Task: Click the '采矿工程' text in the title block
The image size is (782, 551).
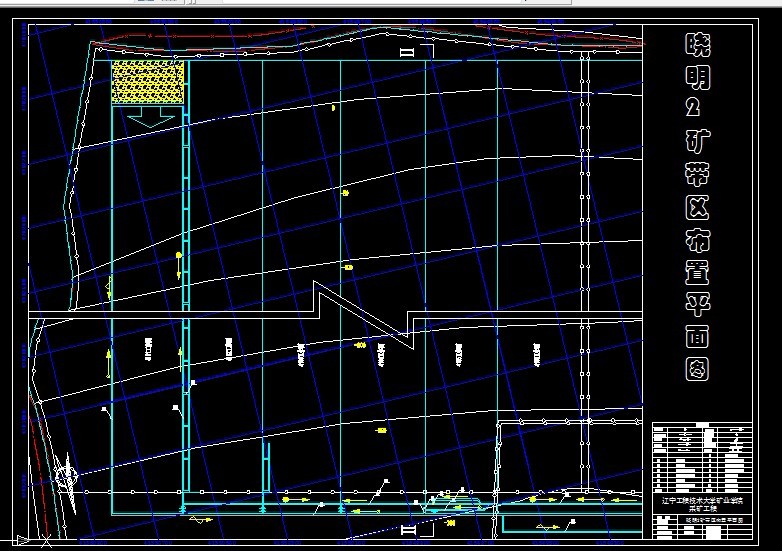Action: (703, 509)
